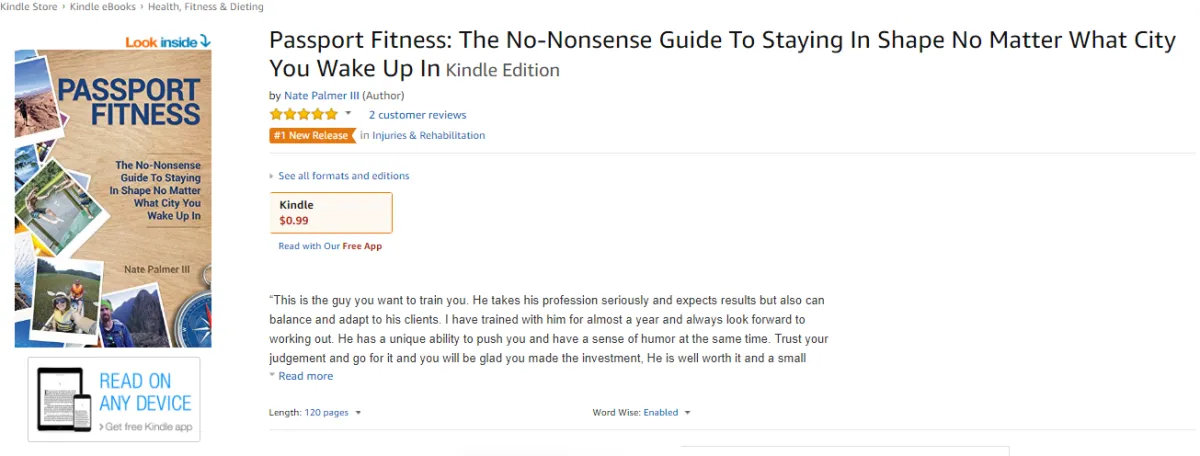The image size is (1200, 456).
Task: View the 2 customer reviews link
Action: click(418, 115)
